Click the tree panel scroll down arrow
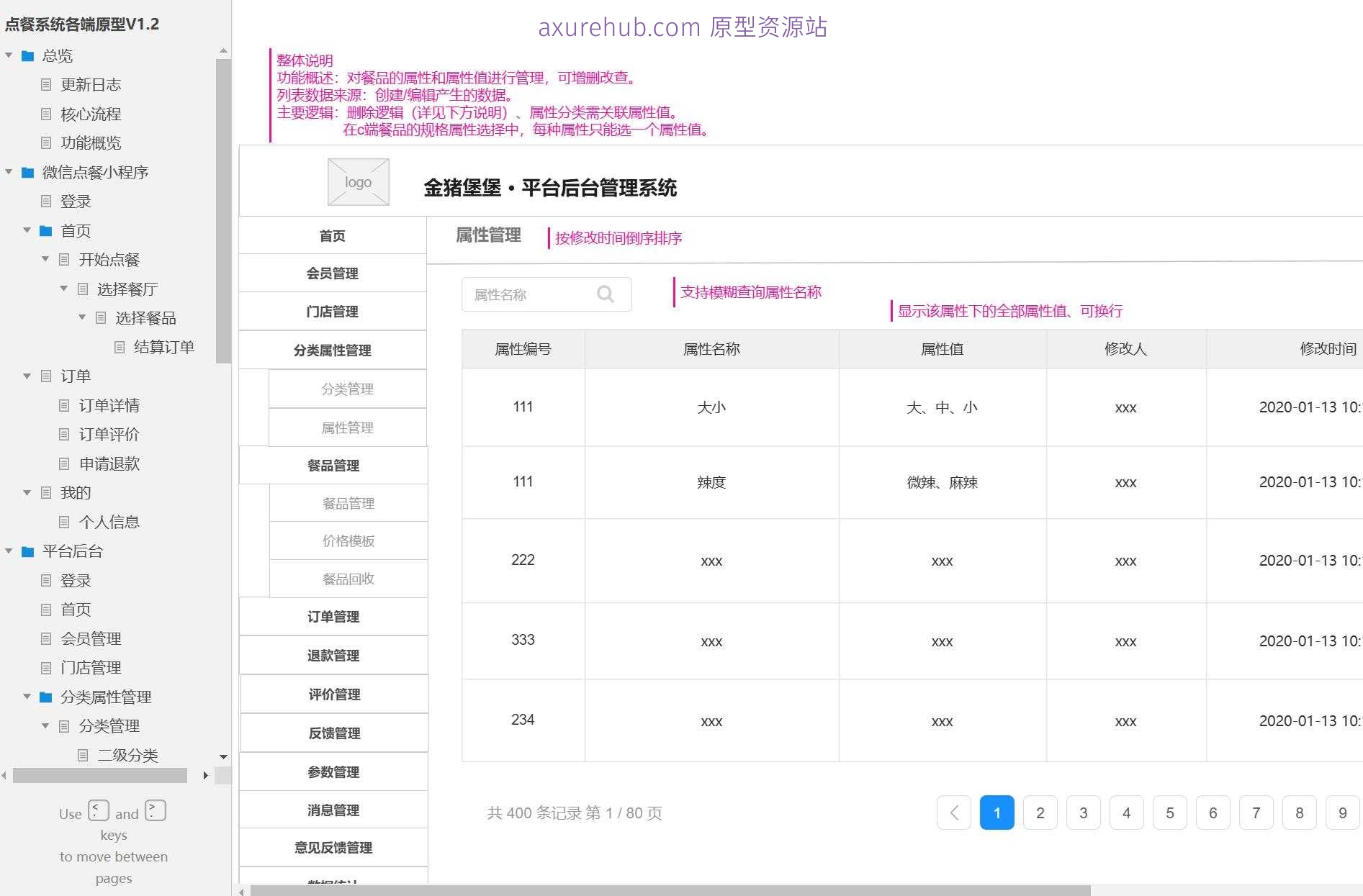Viewport: 1363px width, 896px height. click(223, 757)
